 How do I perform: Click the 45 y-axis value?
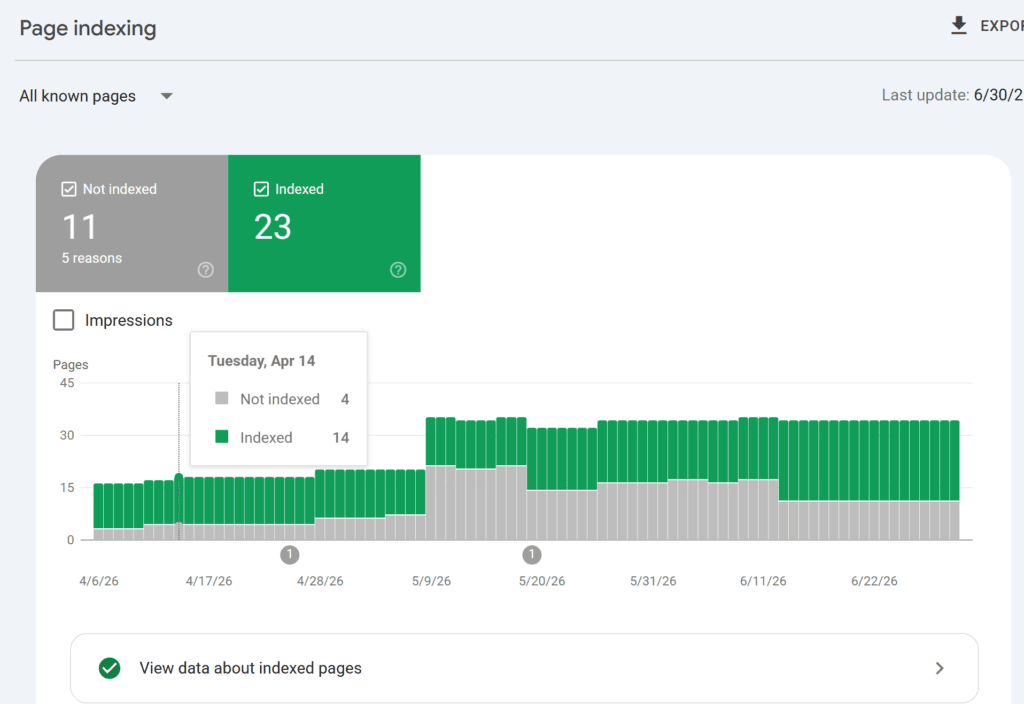tap(67, 383)
